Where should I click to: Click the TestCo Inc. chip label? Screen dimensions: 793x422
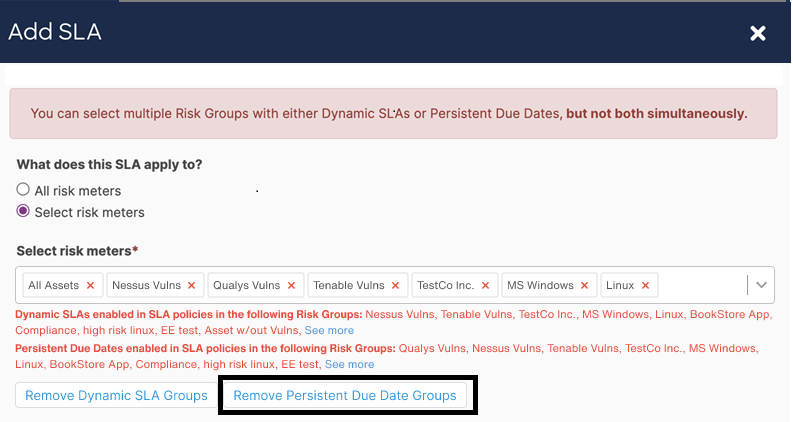446,285
